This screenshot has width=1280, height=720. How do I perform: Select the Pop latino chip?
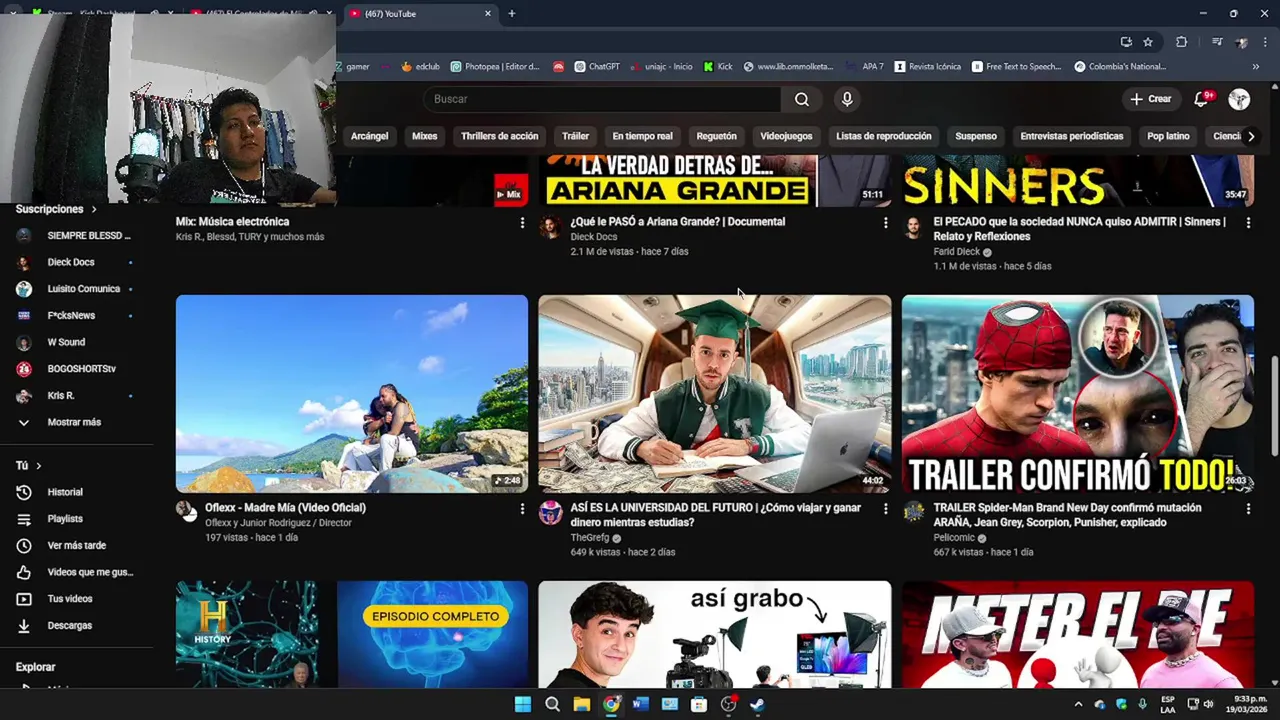pyautogui.click(x=1168, y=136)
